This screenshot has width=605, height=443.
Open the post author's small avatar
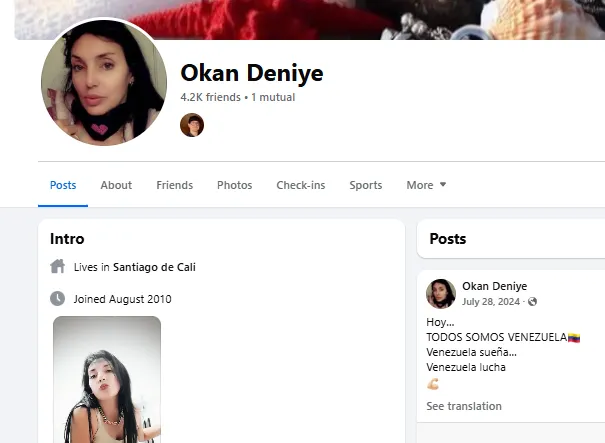click(441, 294)
